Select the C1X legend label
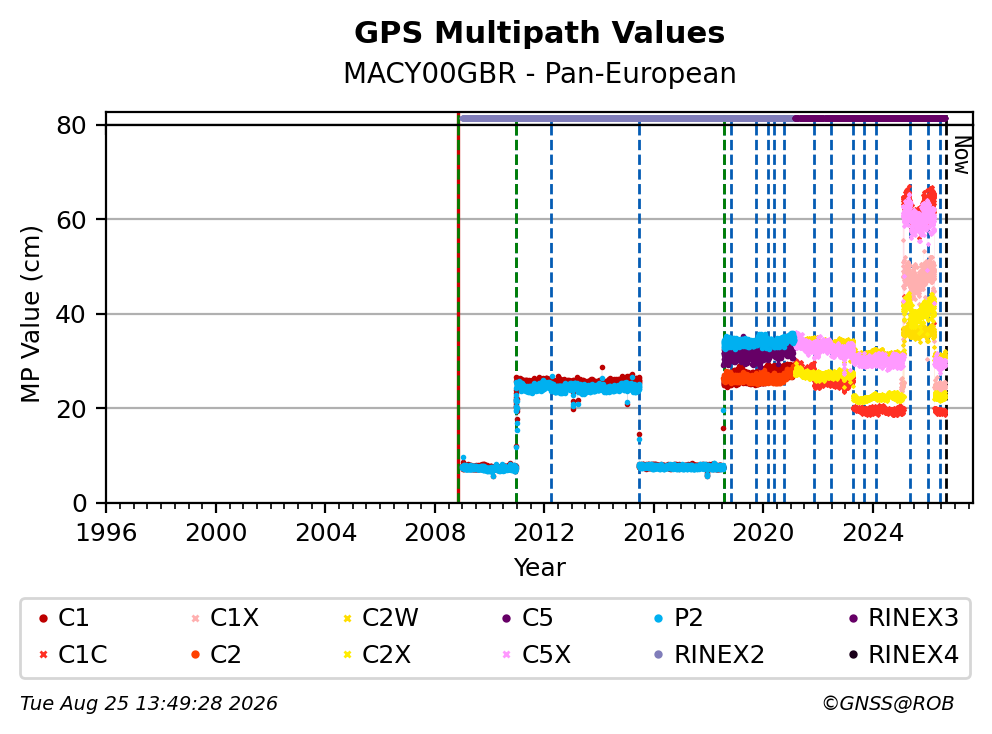 tap(234, 618)
